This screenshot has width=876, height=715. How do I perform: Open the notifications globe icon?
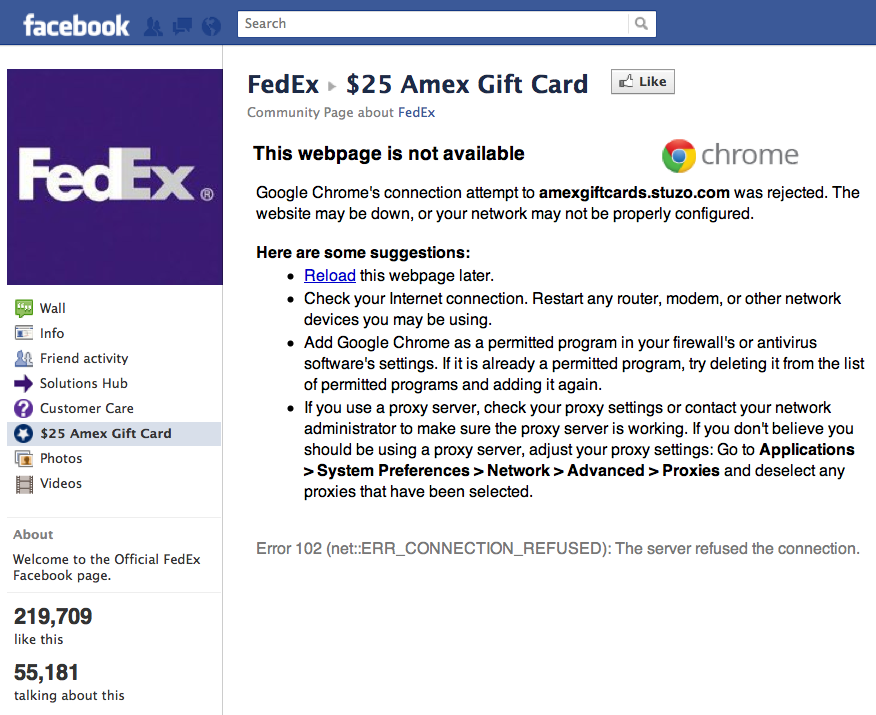pyautogui.click(x=211, y=26)
